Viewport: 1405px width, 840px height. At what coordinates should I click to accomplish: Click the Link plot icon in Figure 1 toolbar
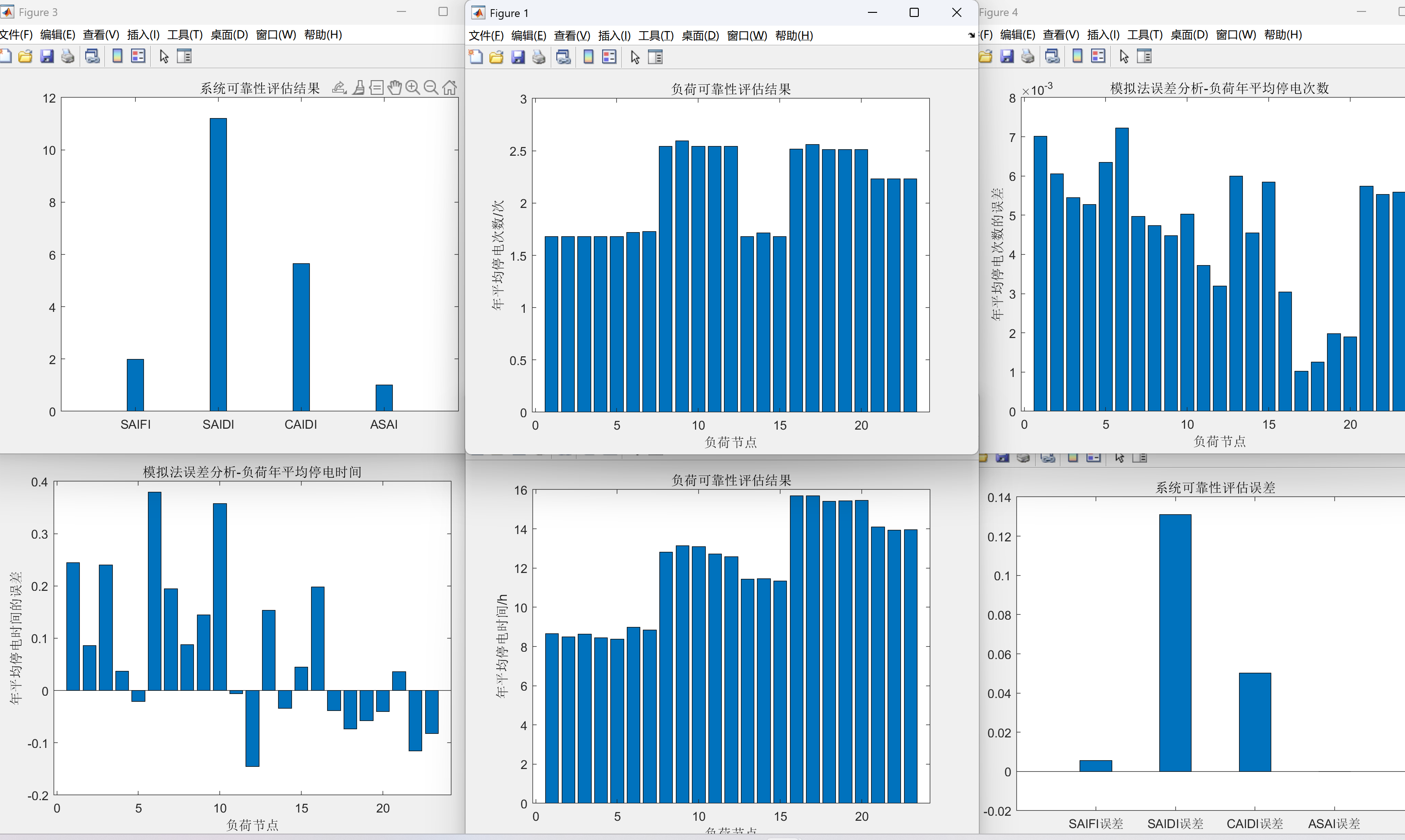click(x=564, y=57)
